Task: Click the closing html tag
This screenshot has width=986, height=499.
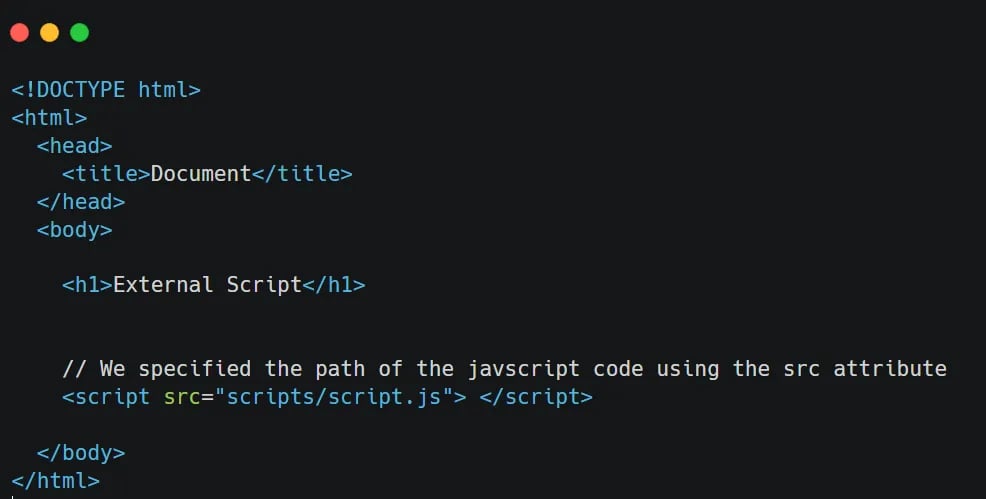Action: (x=56, y=481)
